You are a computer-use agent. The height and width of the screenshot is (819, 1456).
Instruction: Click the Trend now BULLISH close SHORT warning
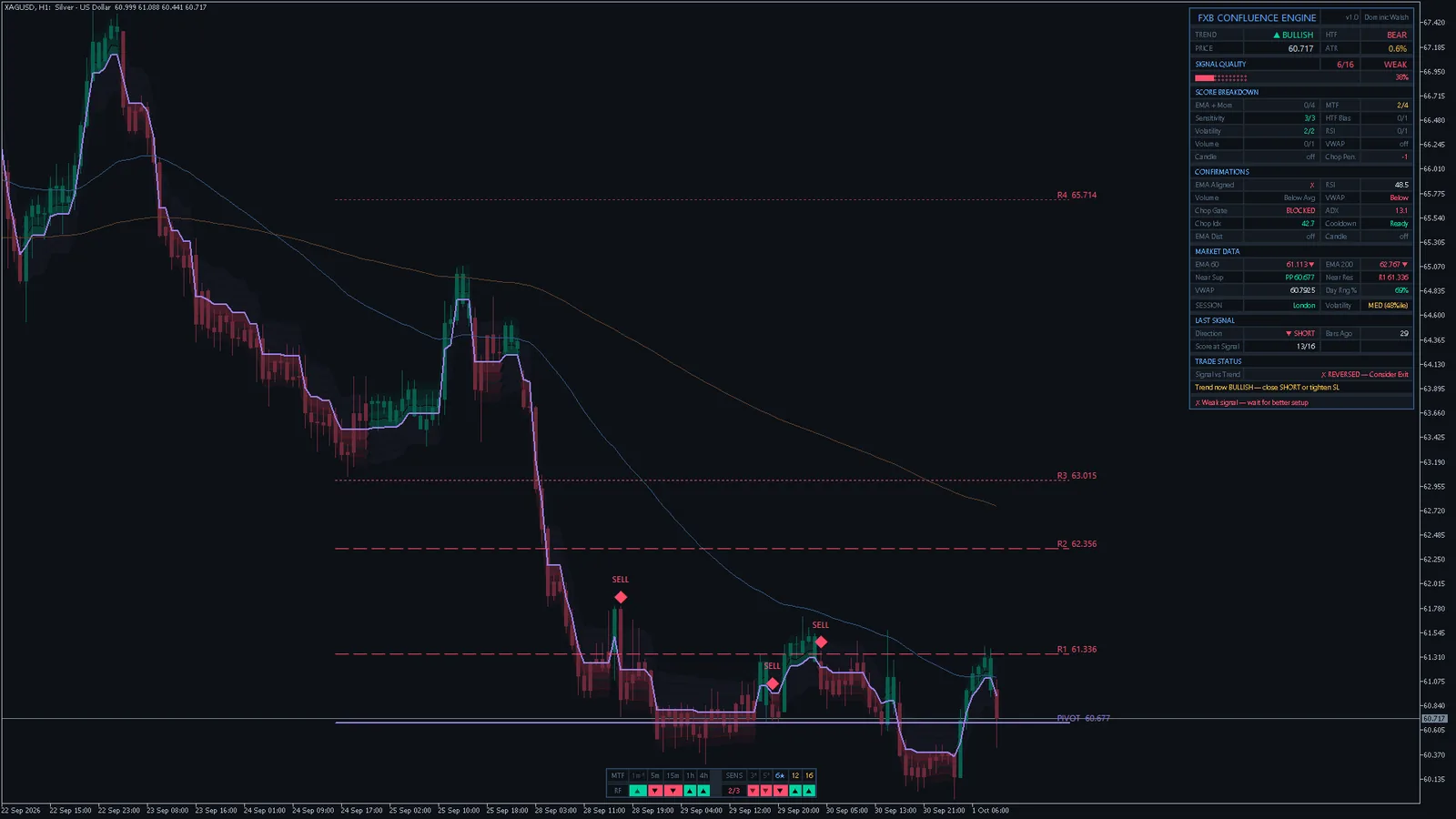1267,388
